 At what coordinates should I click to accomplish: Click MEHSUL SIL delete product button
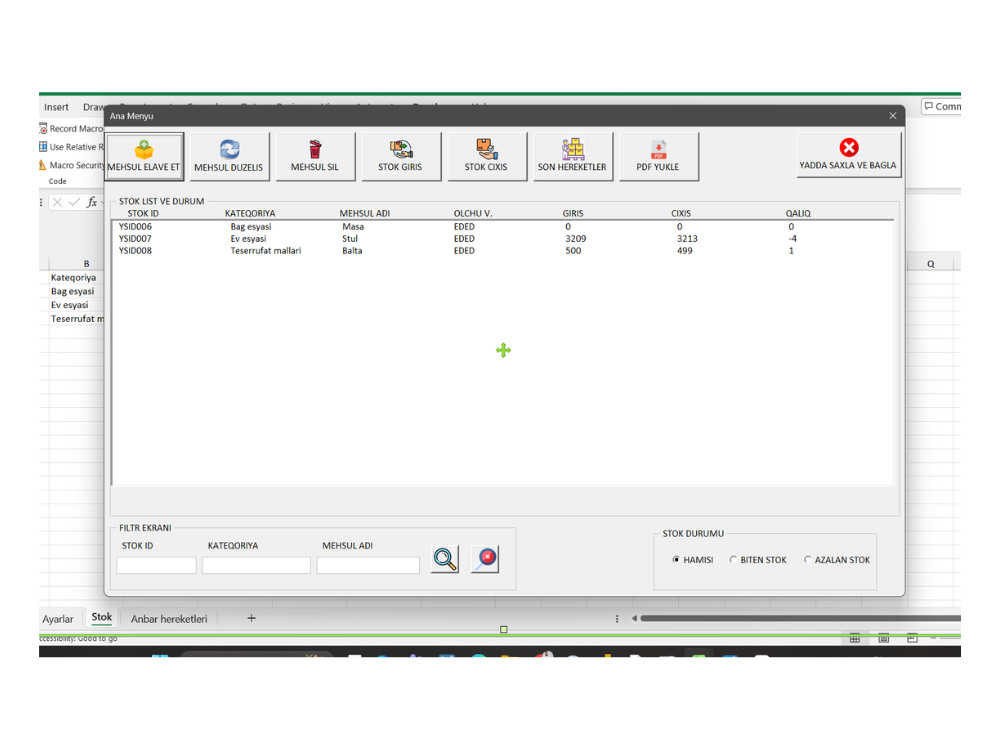(315, 156)
